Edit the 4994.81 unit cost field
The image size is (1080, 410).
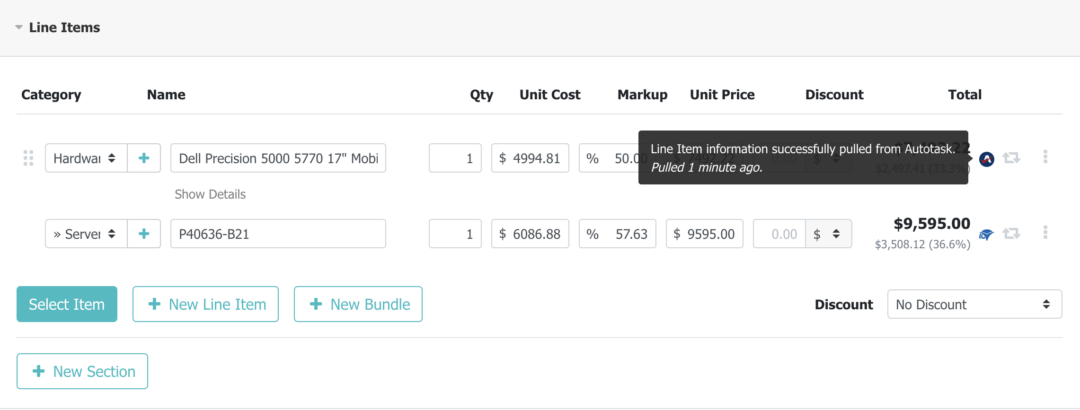[530, 158]
